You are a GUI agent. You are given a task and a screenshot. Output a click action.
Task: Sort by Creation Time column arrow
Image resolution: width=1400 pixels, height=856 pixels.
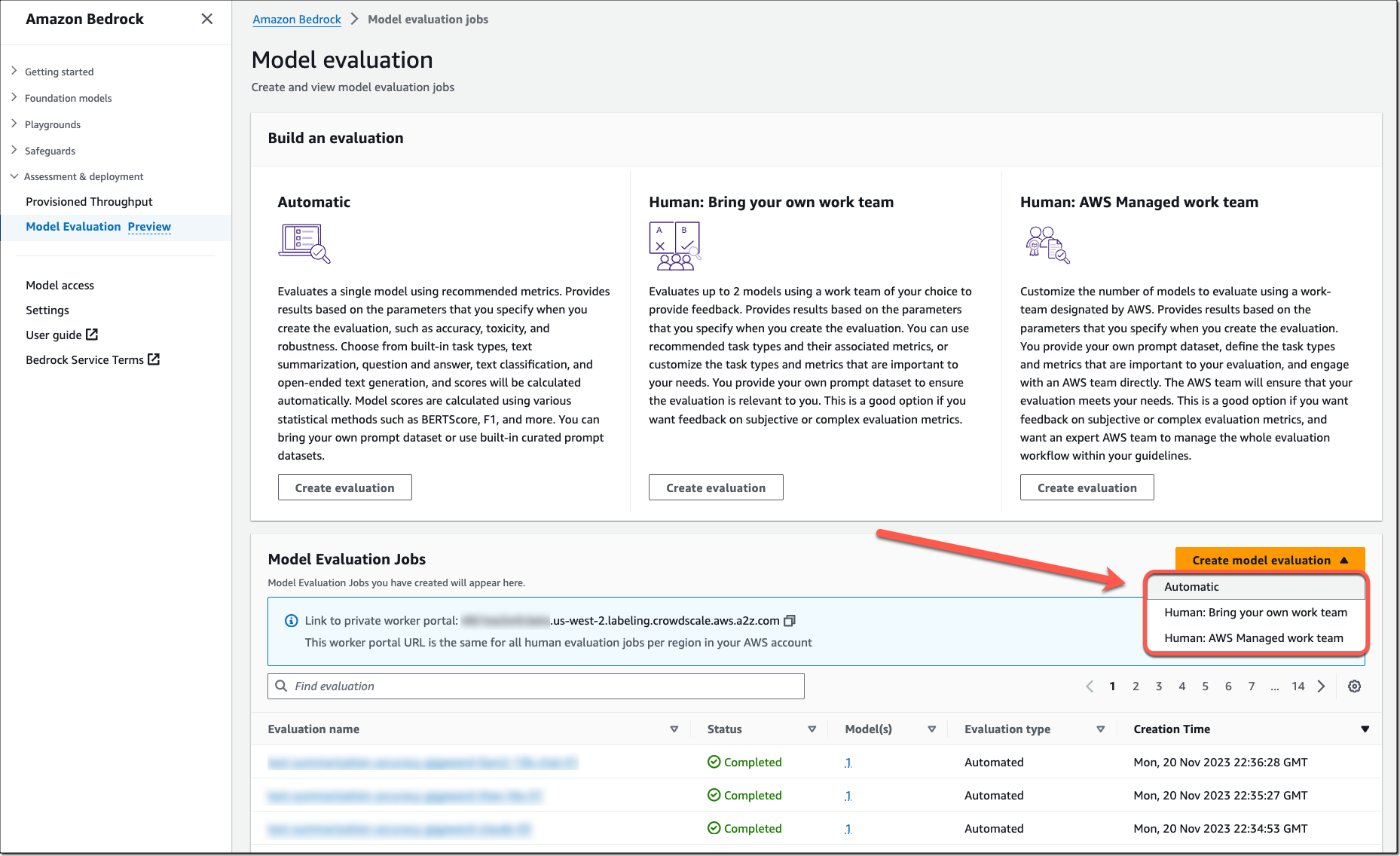1365,729
